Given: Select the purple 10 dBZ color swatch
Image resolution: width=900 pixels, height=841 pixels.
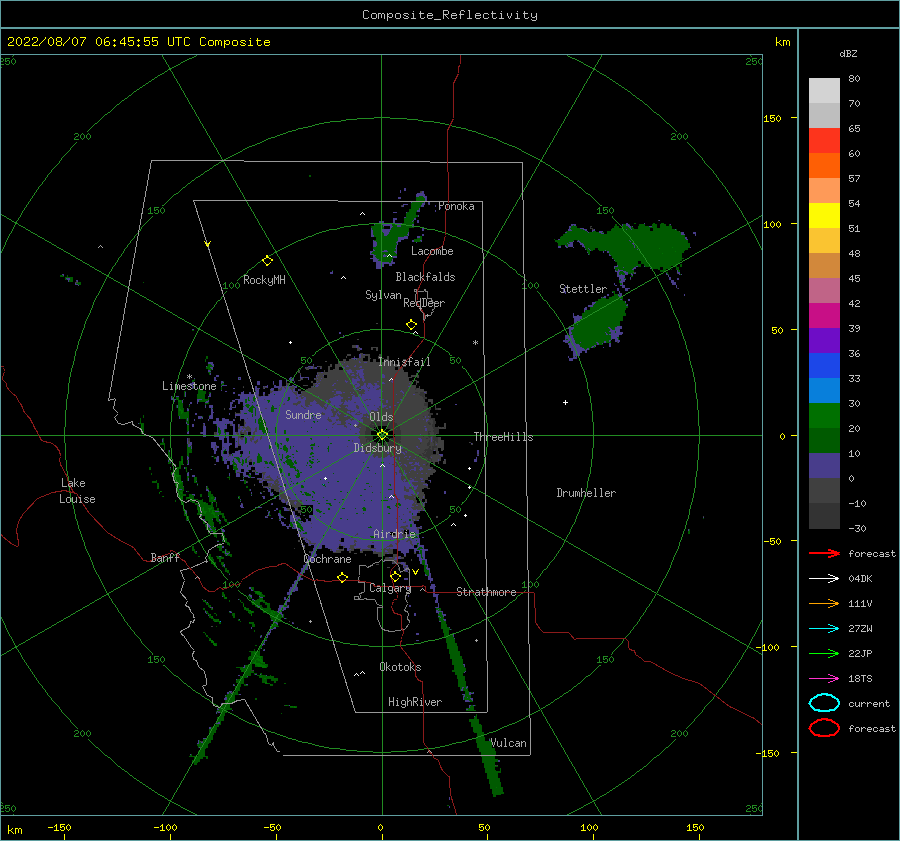Looking at the screenshot, I should [824, 466].
